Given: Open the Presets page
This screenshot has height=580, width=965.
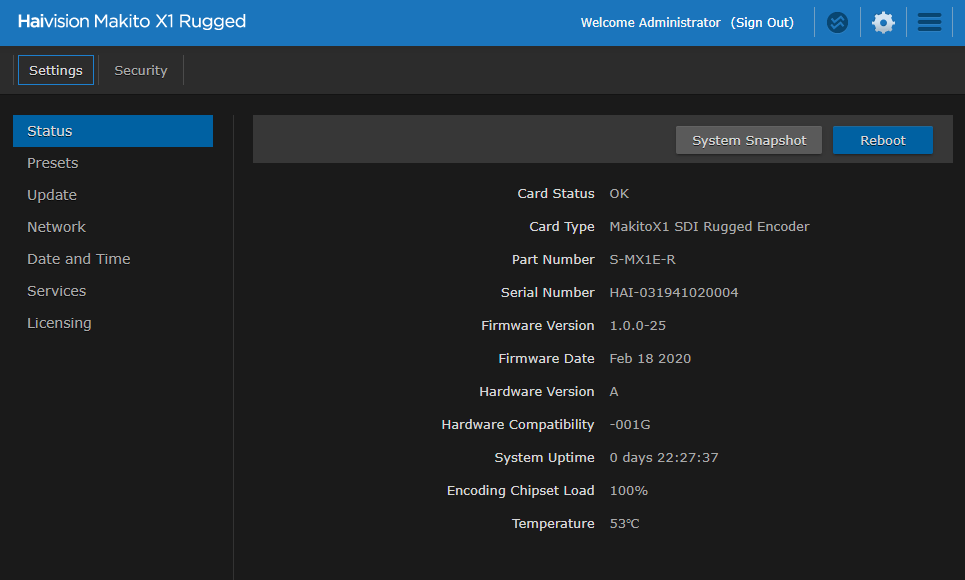Looking at the screenshot, I should (53, 162).
